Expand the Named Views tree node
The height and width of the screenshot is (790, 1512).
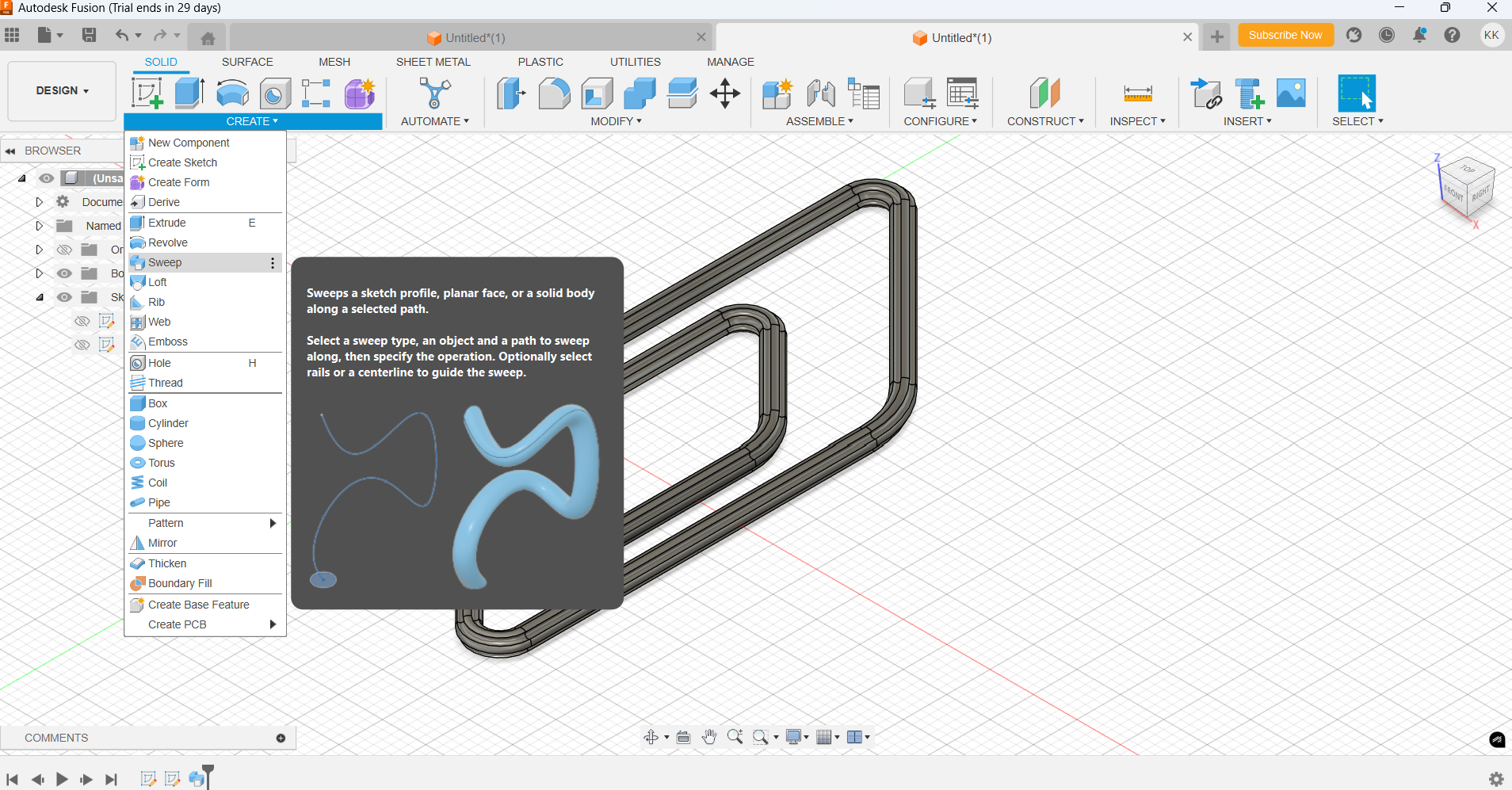[39, 226]
